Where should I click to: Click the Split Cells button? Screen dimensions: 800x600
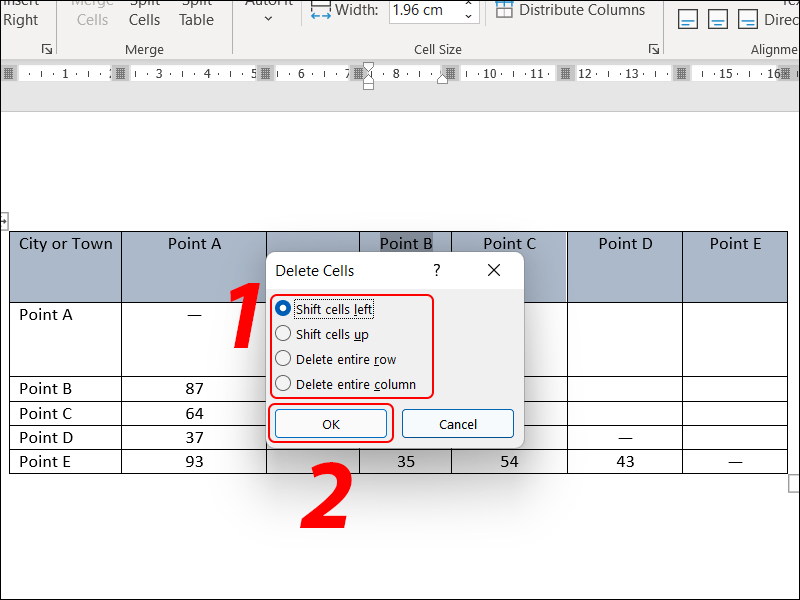[x=144, y=14]
